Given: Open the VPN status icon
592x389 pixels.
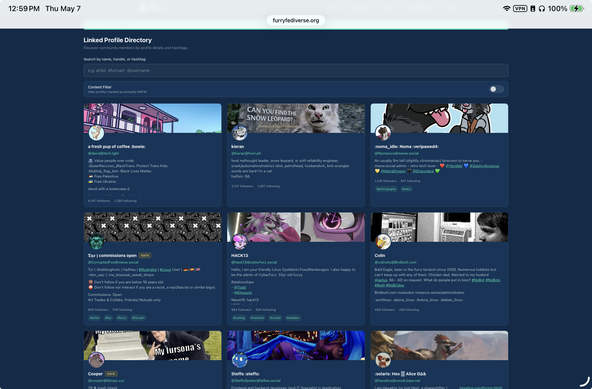Looking at the screenshot, I should click(x=520, y=8).
